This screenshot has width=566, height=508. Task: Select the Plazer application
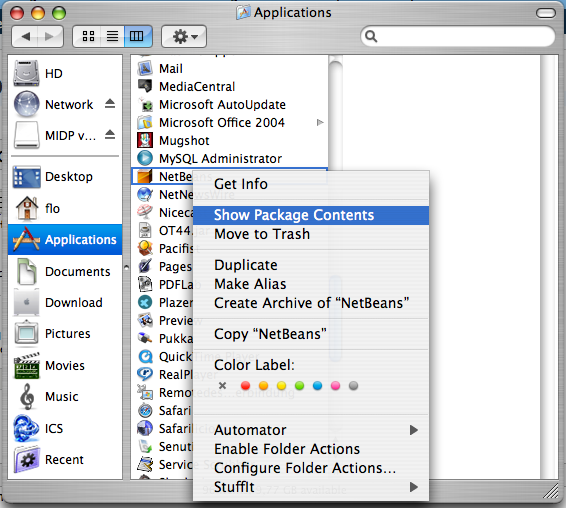(x=165, y=302)
